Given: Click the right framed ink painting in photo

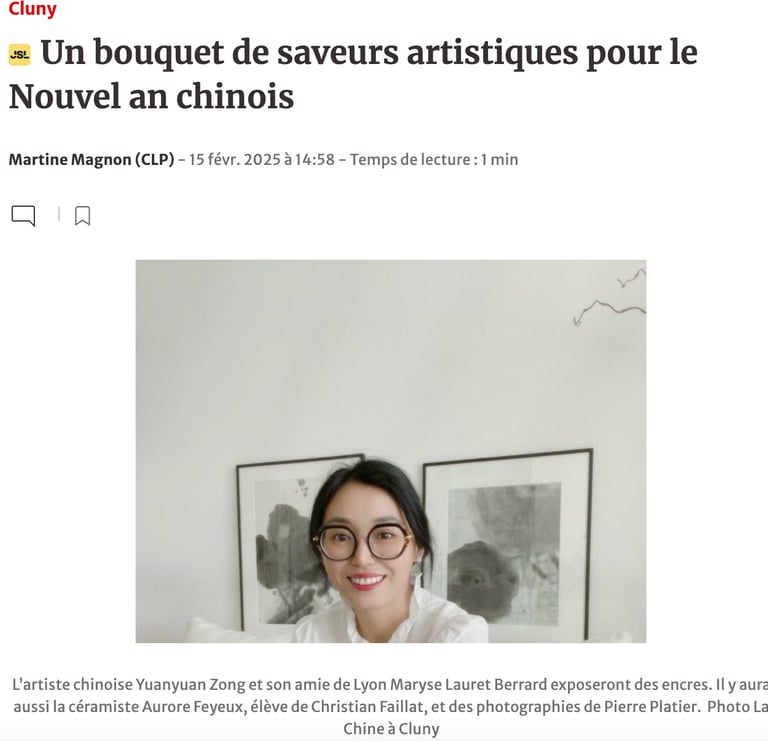Looking at the screenshot, I should pyautogui.click(x=508, y=544).
